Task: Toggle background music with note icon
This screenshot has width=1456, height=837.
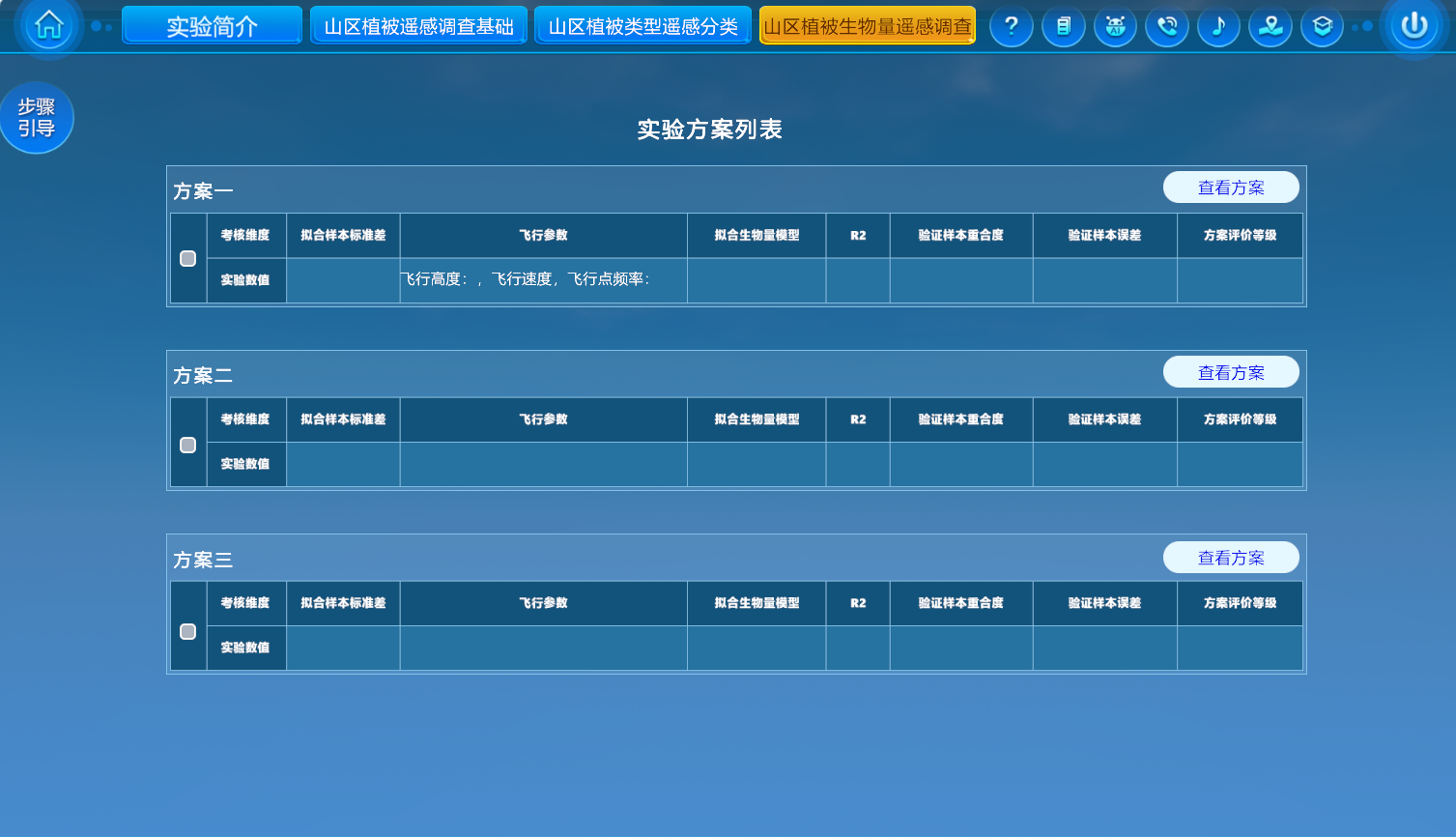Action: point(1218,26)
